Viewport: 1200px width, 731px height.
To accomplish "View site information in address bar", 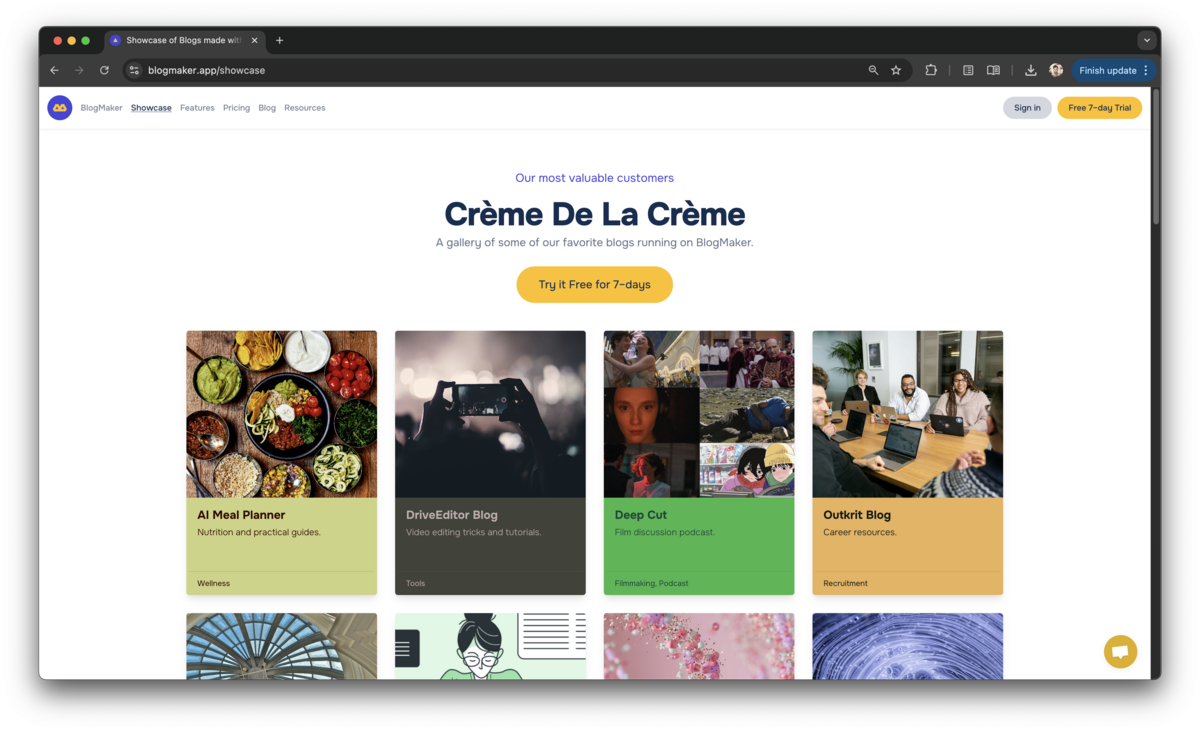I will [134, 71].
